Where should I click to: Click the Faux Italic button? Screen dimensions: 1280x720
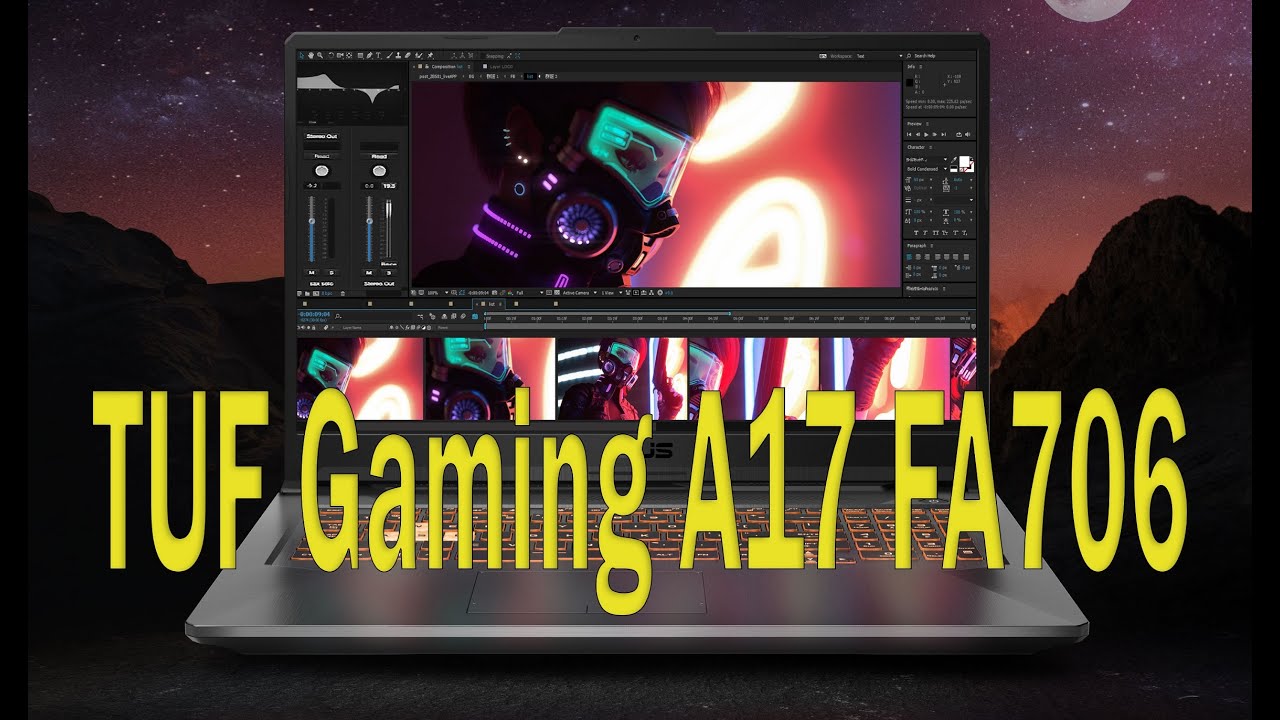925,233
